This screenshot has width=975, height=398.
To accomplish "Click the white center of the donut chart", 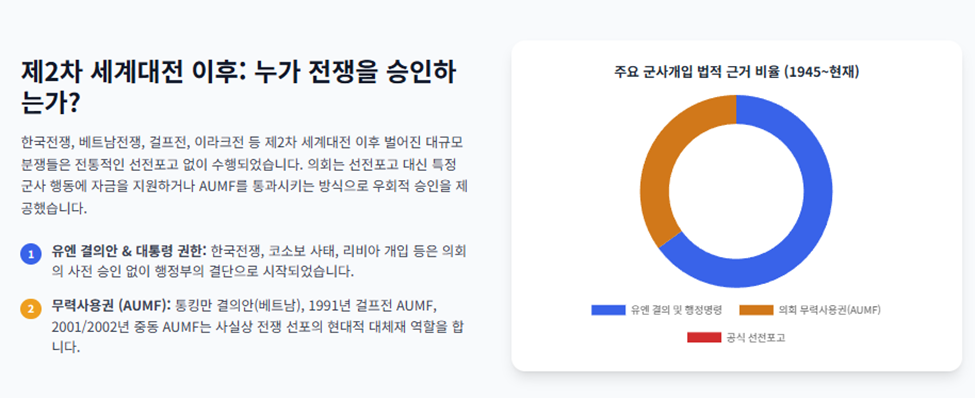I will click(736, 192).
